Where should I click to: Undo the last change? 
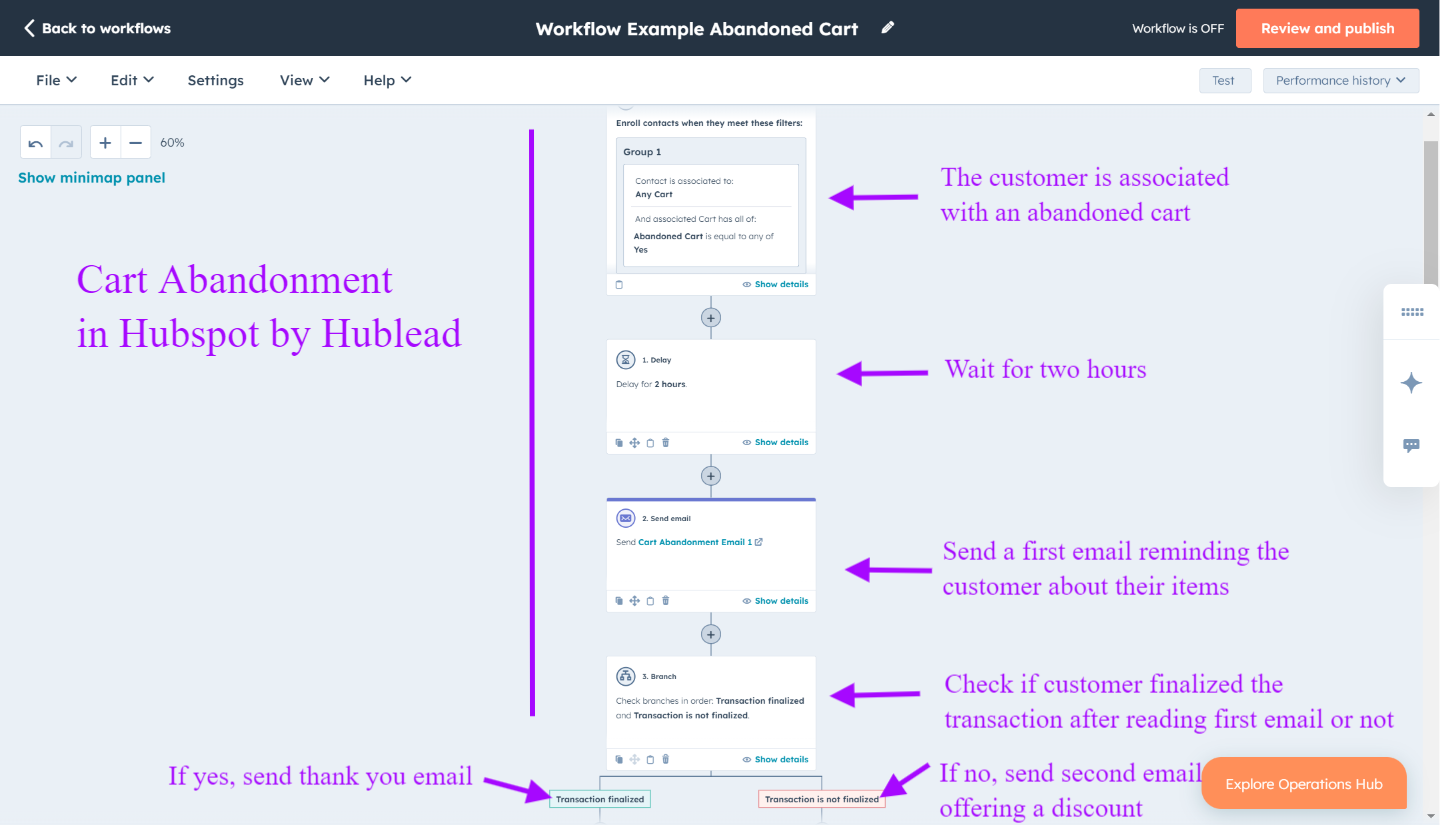click(35, 141)
